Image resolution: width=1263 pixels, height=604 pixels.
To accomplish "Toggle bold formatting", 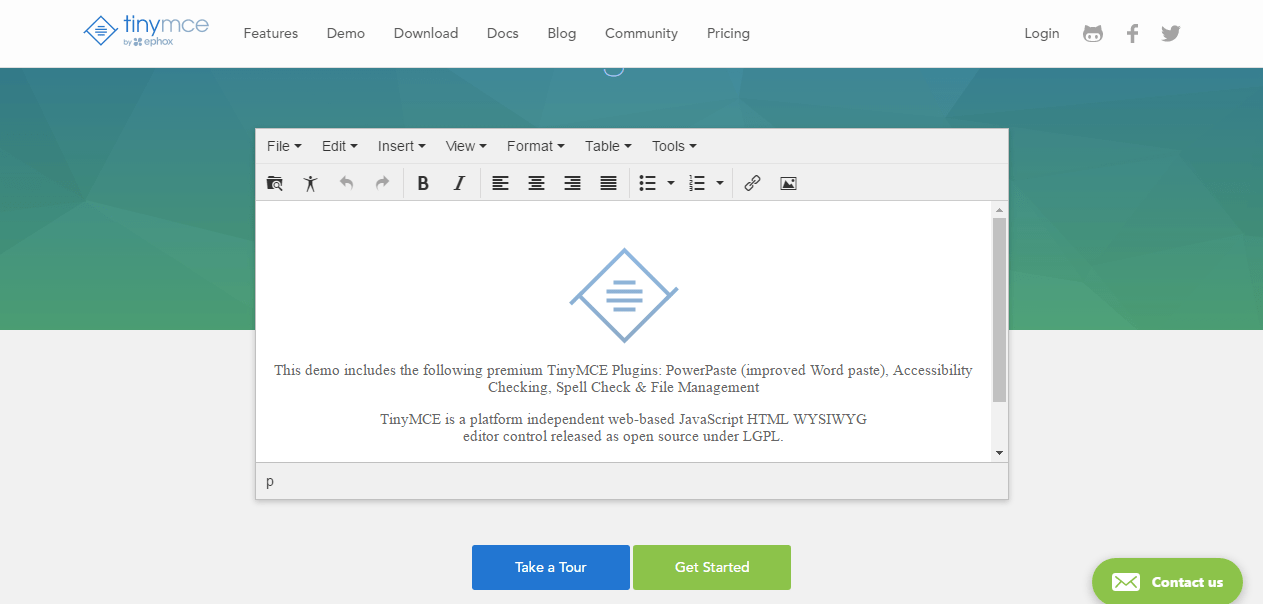I will pos(423,183).
